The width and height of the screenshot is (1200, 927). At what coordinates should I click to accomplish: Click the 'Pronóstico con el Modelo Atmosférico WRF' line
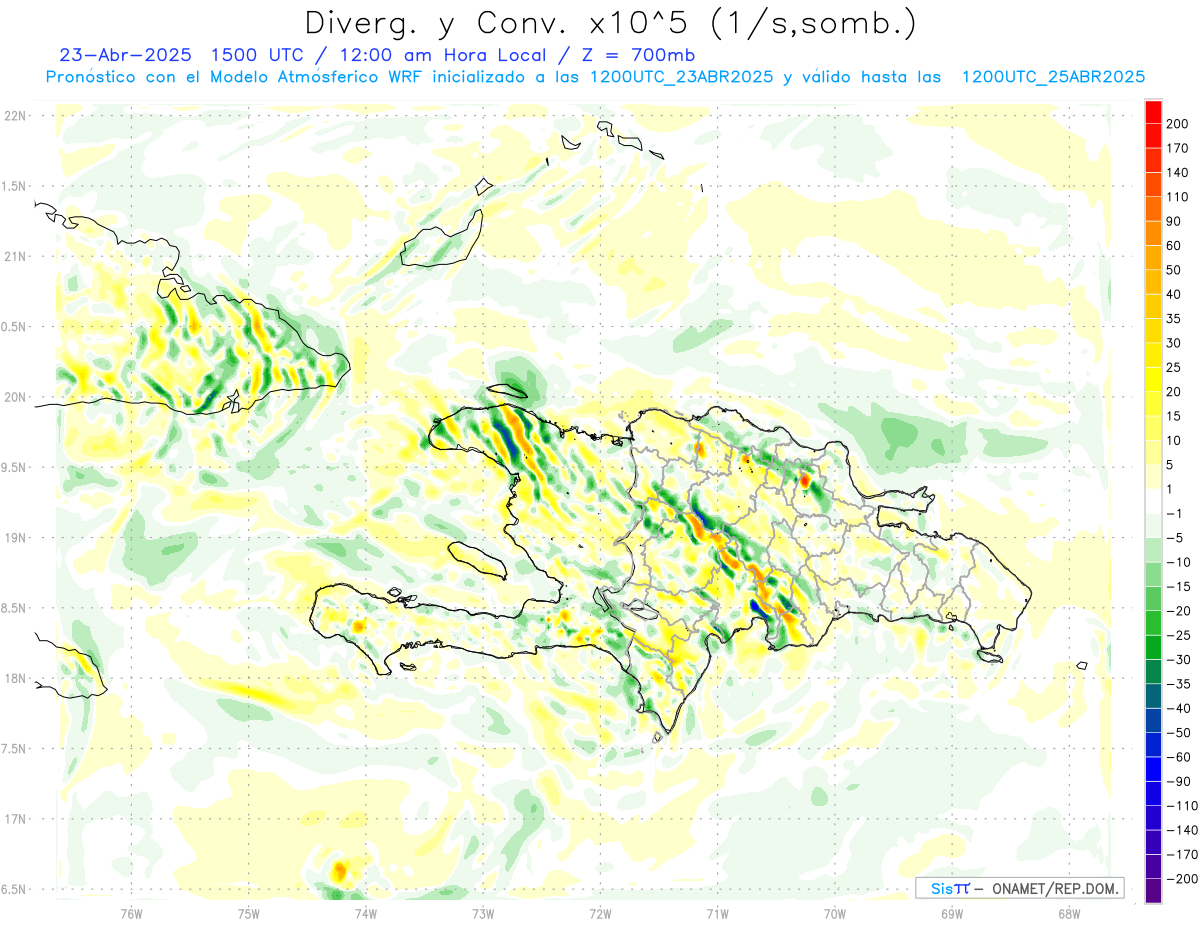click(235, 77)
